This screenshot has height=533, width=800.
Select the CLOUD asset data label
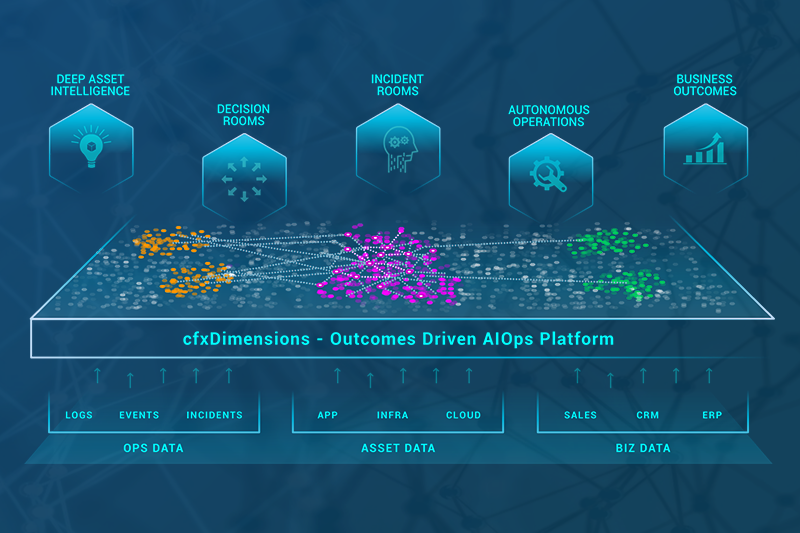coord(463,415)
